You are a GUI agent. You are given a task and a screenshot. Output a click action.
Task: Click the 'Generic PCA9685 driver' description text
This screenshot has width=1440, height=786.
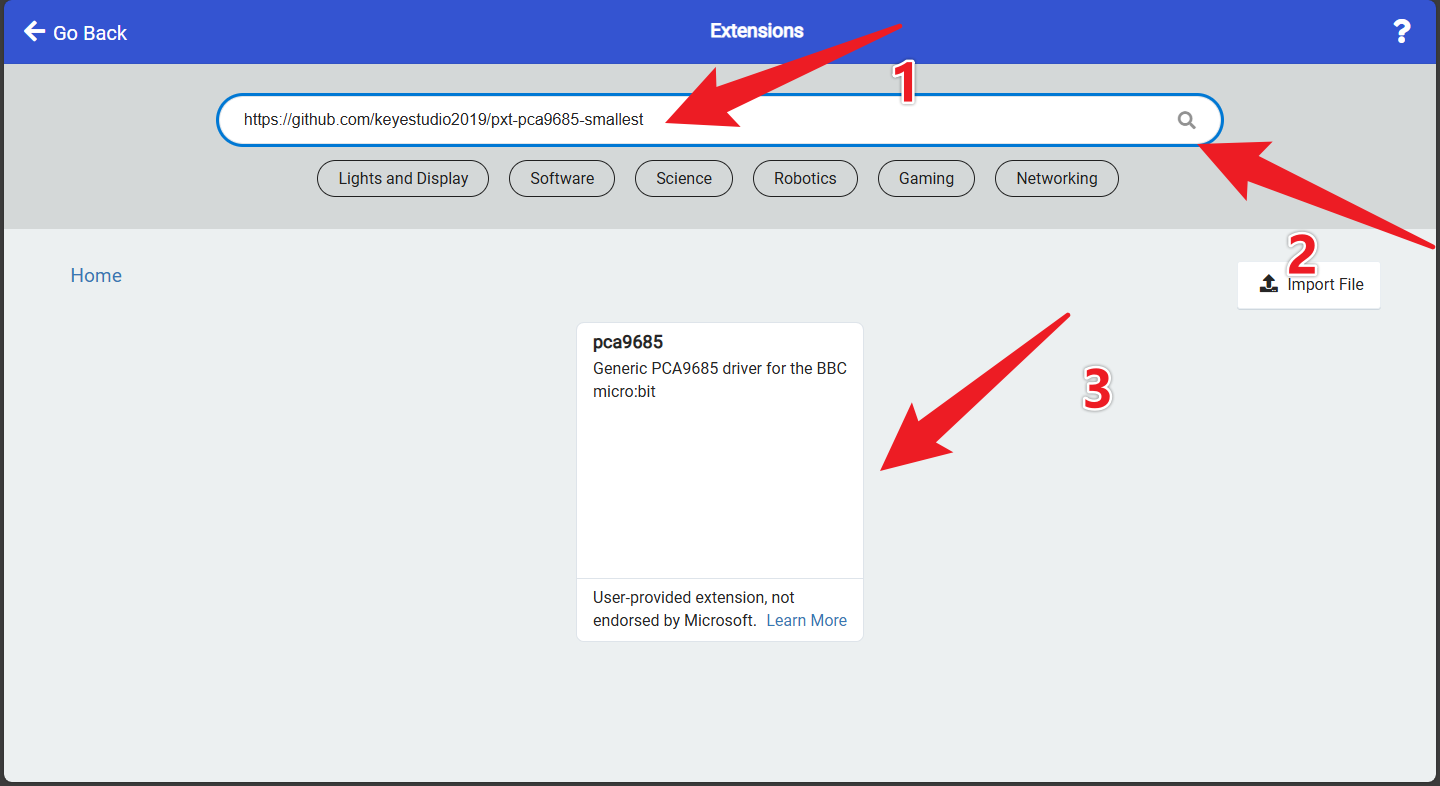tap(720, 380)
